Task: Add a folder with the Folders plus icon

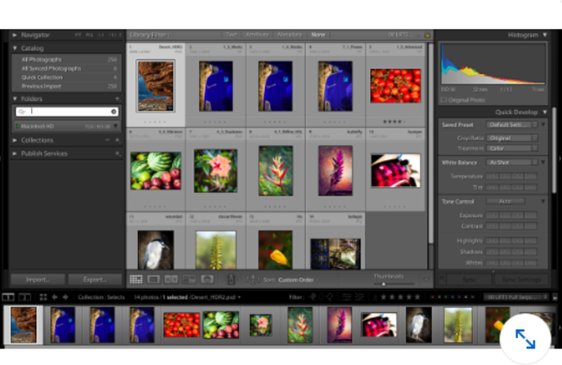Action: point(117,99)
